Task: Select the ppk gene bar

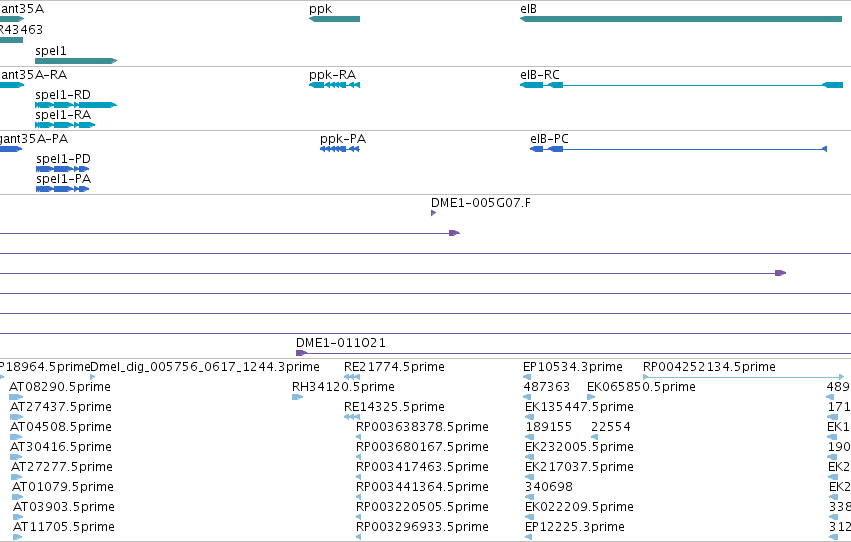Action: click(334, 19)
